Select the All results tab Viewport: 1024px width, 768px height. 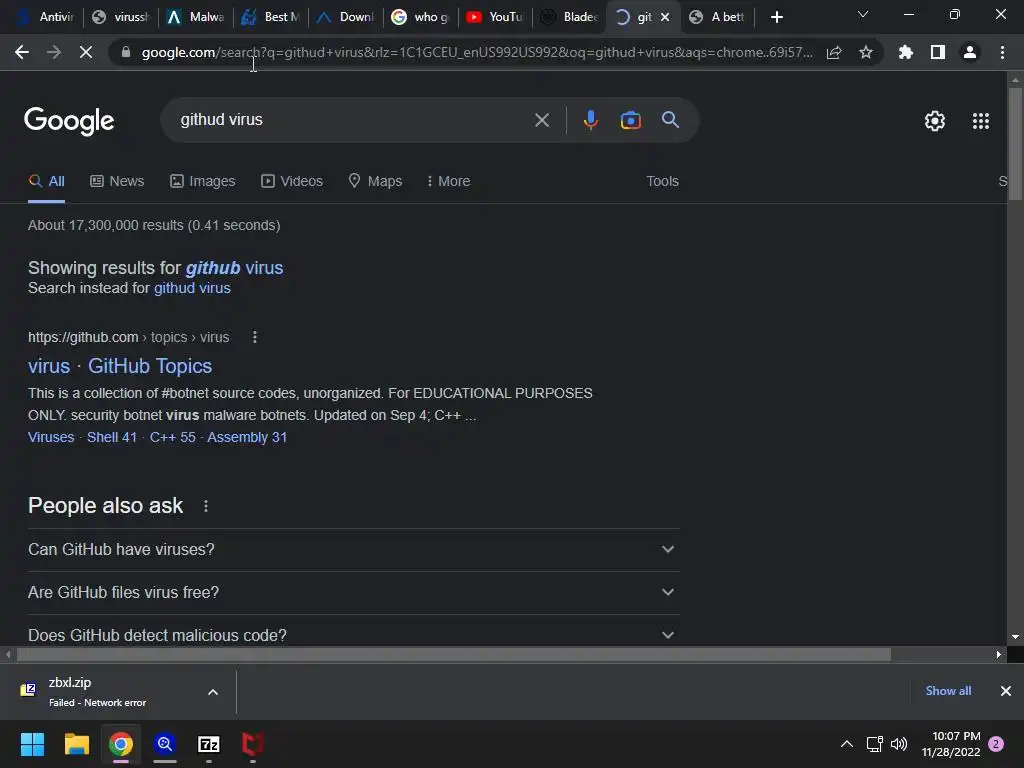[46, 181]
